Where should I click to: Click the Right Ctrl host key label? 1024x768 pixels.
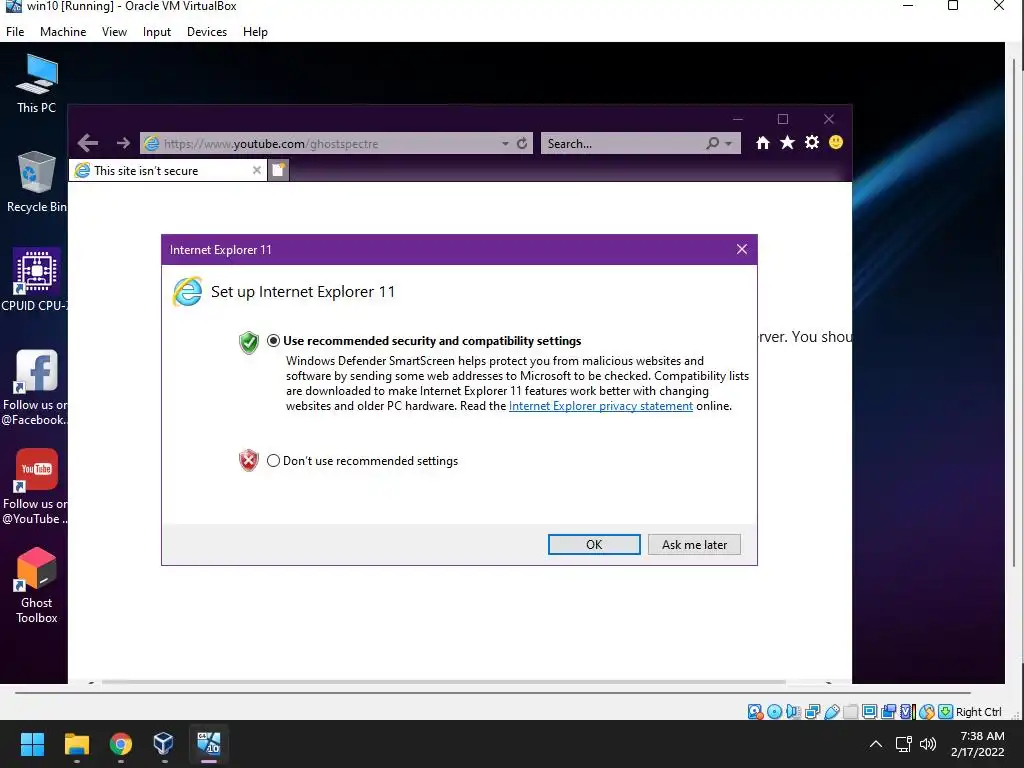pos(978,712)
